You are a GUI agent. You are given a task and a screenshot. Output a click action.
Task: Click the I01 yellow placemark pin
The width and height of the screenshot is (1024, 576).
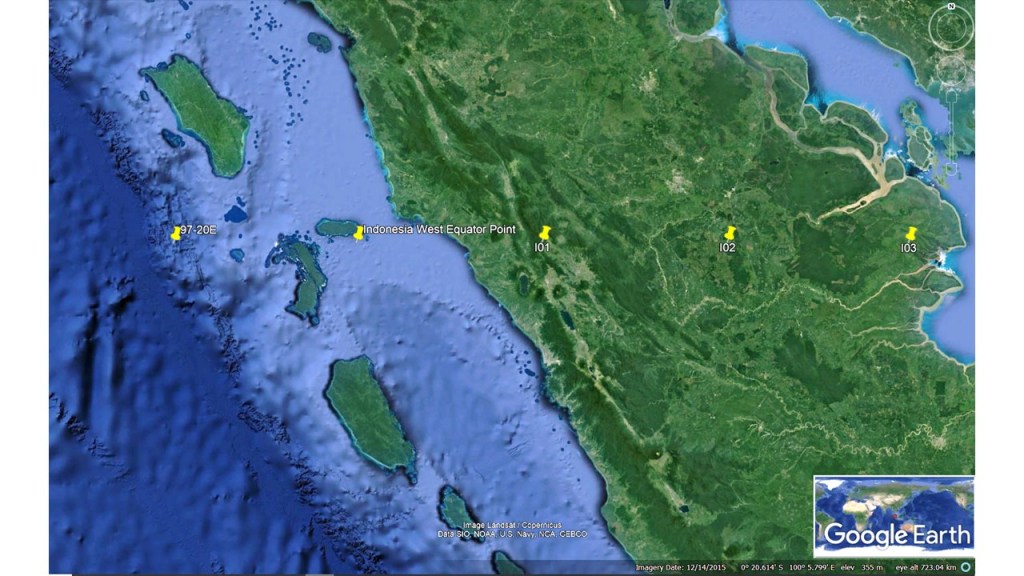pos(545,233)
